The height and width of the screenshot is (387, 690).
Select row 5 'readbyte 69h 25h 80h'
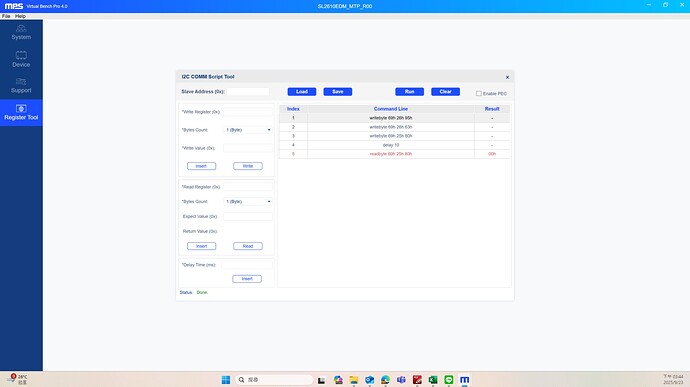395,154
